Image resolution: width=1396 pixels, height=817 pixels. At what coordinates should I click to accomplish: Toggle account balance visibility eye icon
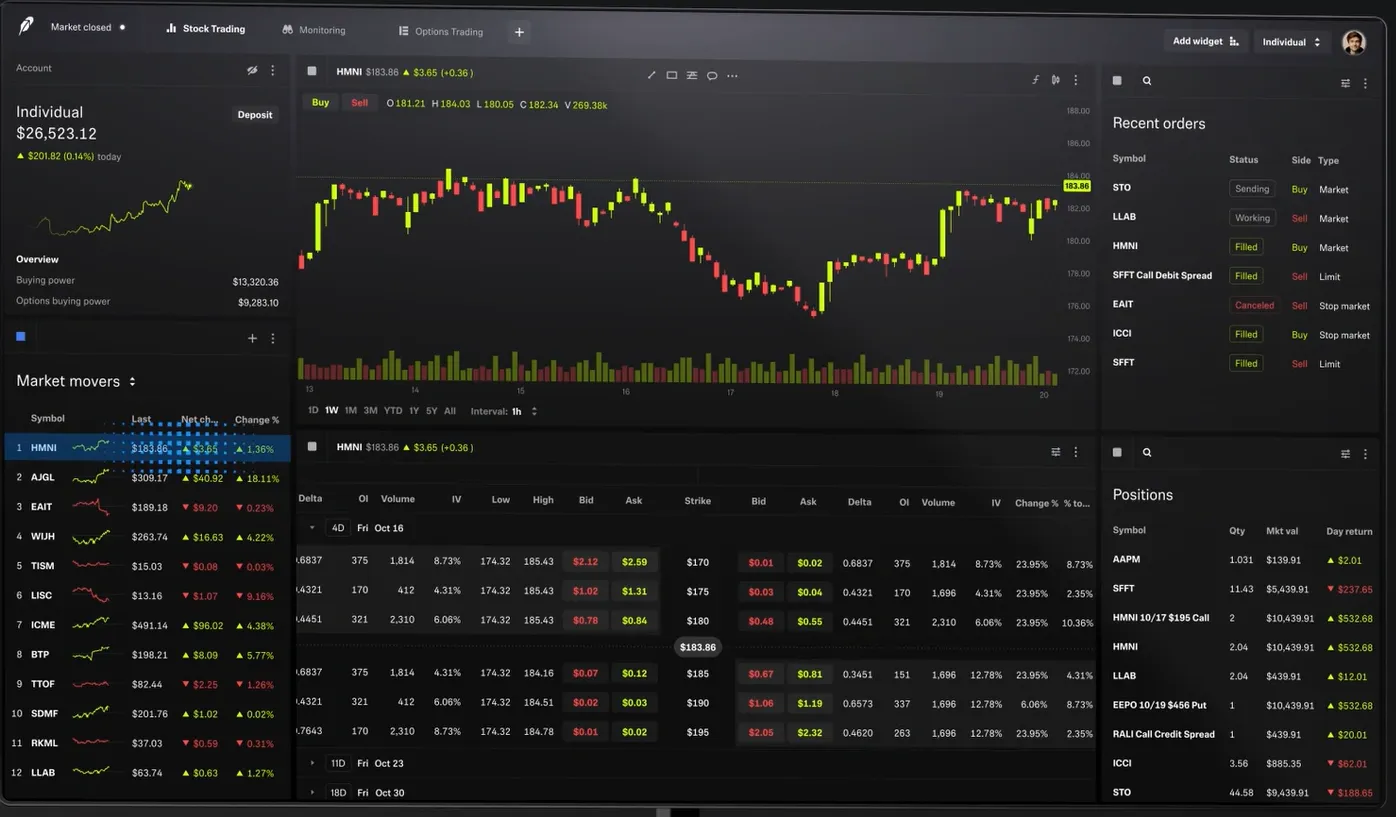(x=252, y=70)
